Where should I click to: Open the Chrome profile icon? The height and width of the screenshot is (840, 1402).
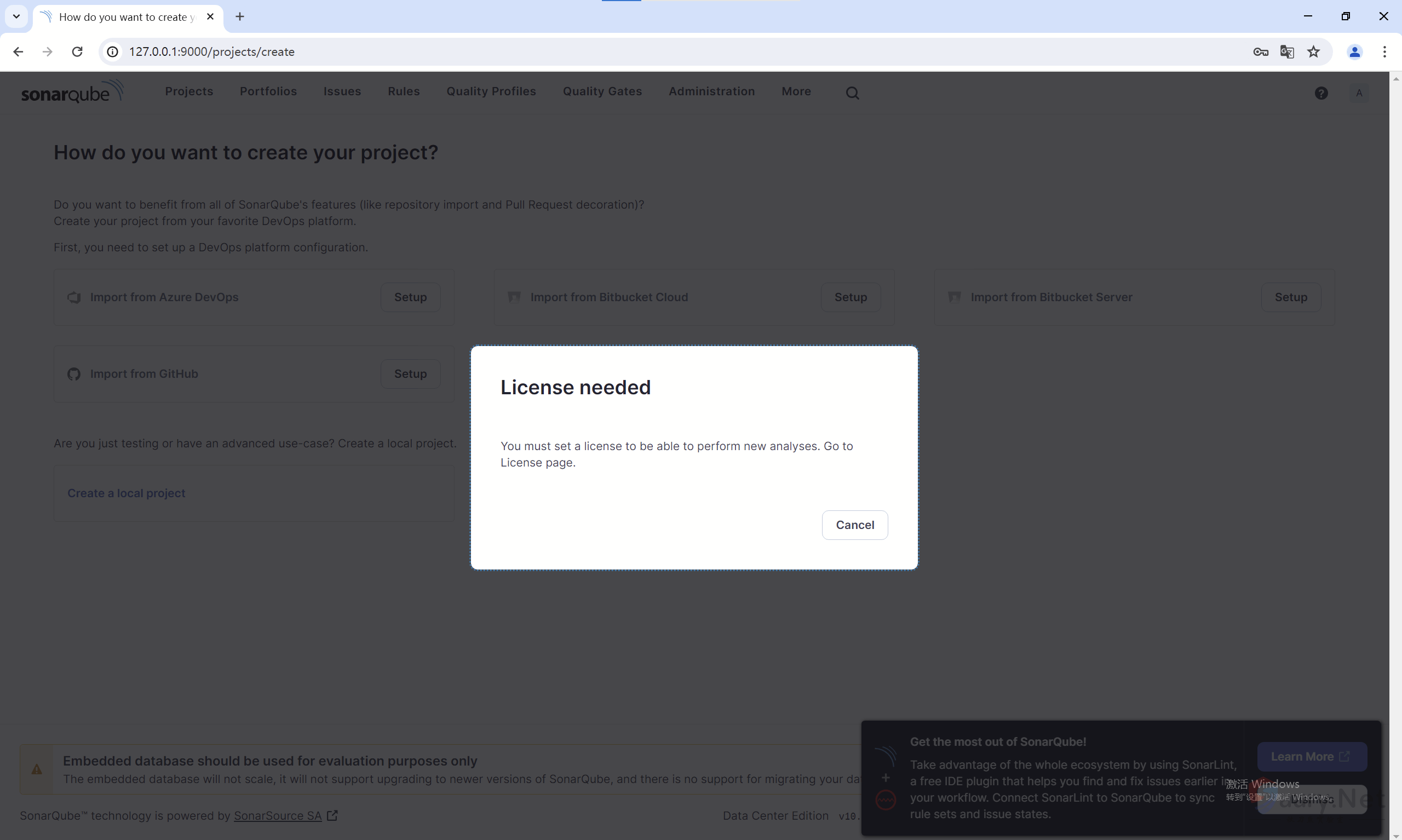click(1354, 52)
